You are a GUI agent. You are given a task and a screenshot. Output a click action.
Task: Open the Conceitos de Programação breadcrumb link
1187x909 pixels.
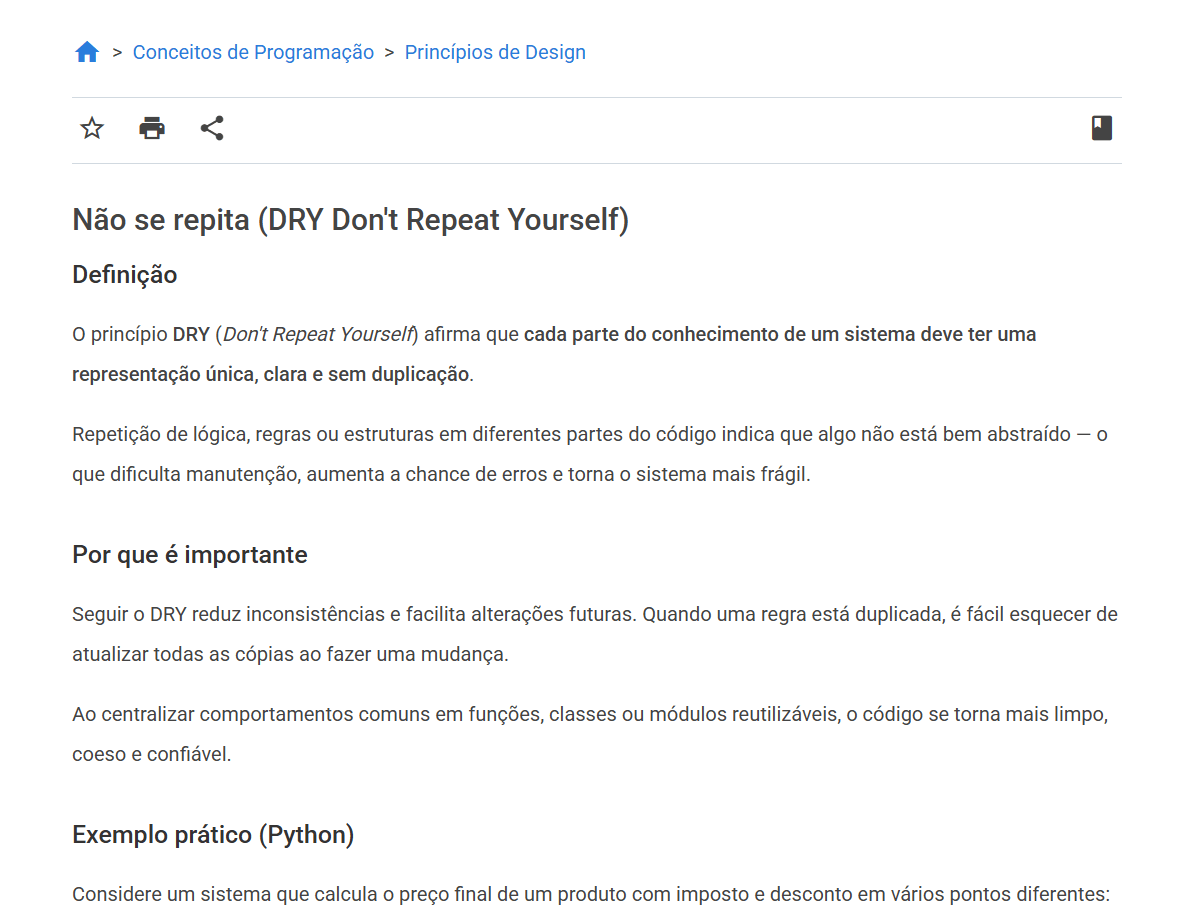253,52
